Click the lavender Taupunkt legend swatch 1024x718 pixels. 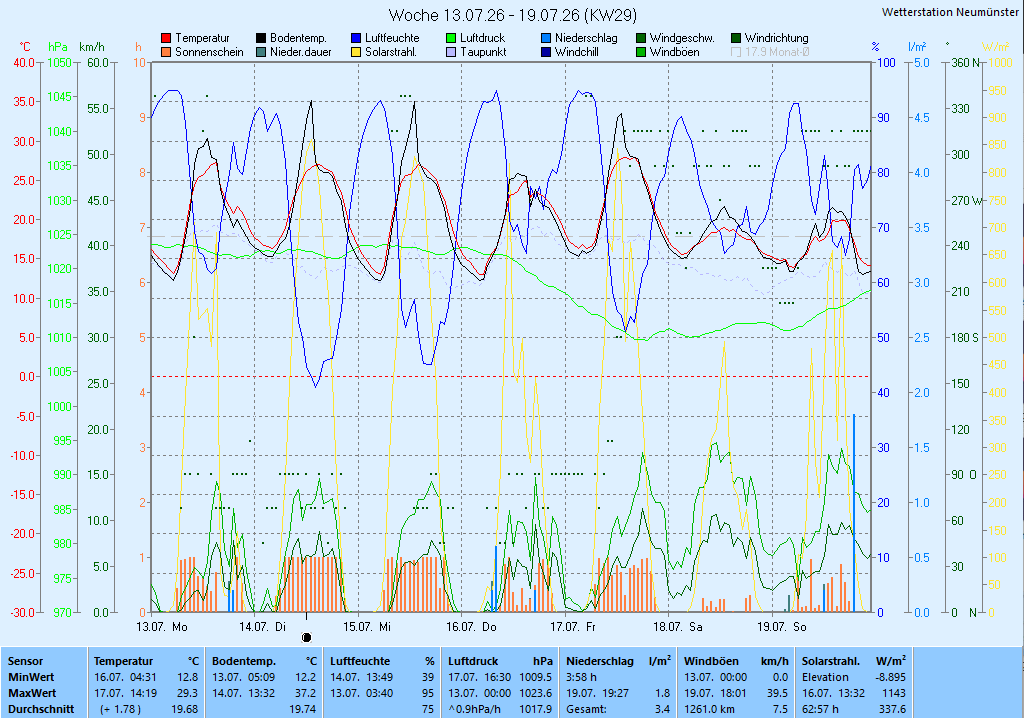tap(451, 52)
